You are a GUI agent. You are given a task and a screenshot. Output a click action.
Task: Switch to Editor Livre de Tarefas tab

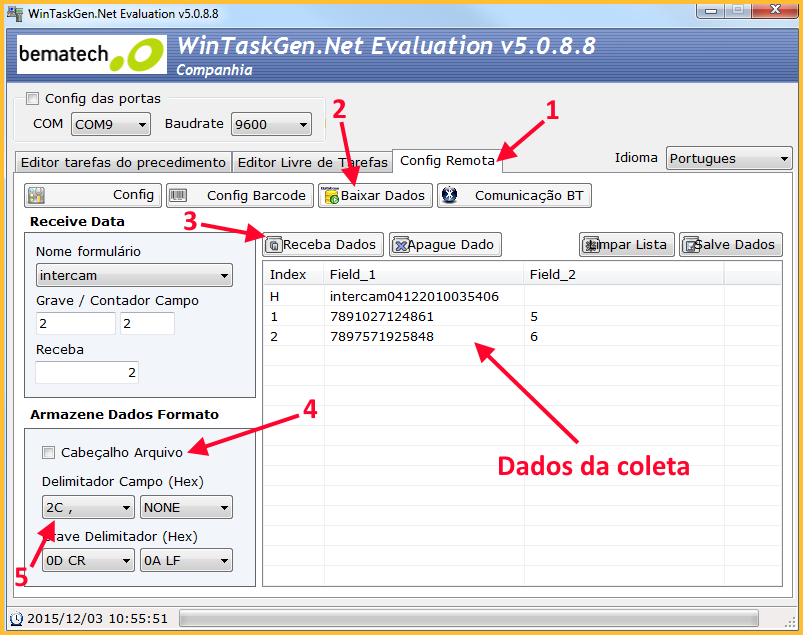click(x=312, y=162)
